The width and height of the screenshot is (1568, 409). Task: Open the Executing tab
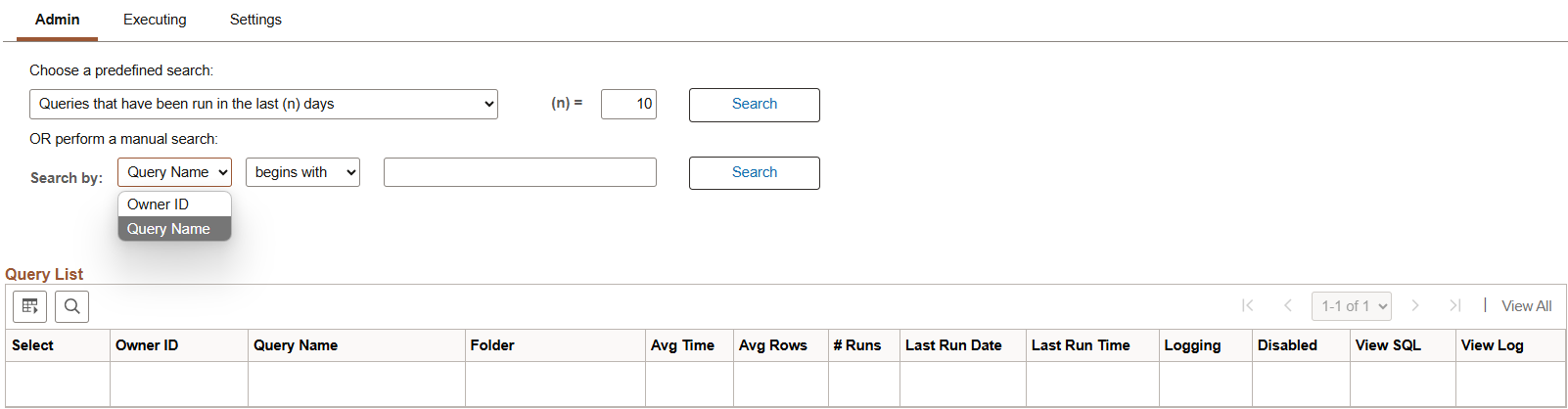[155, 20]
